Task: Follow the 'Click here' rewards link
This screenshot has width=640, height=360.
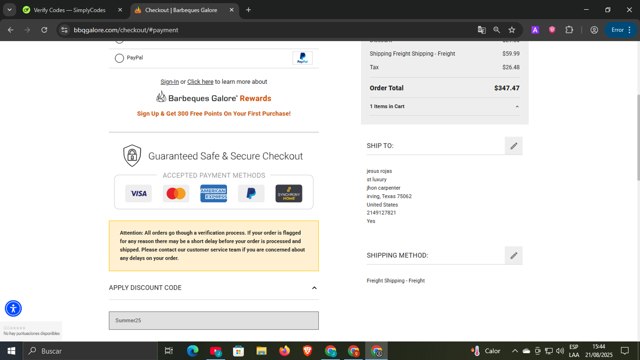Action: [x=200, y=82]
